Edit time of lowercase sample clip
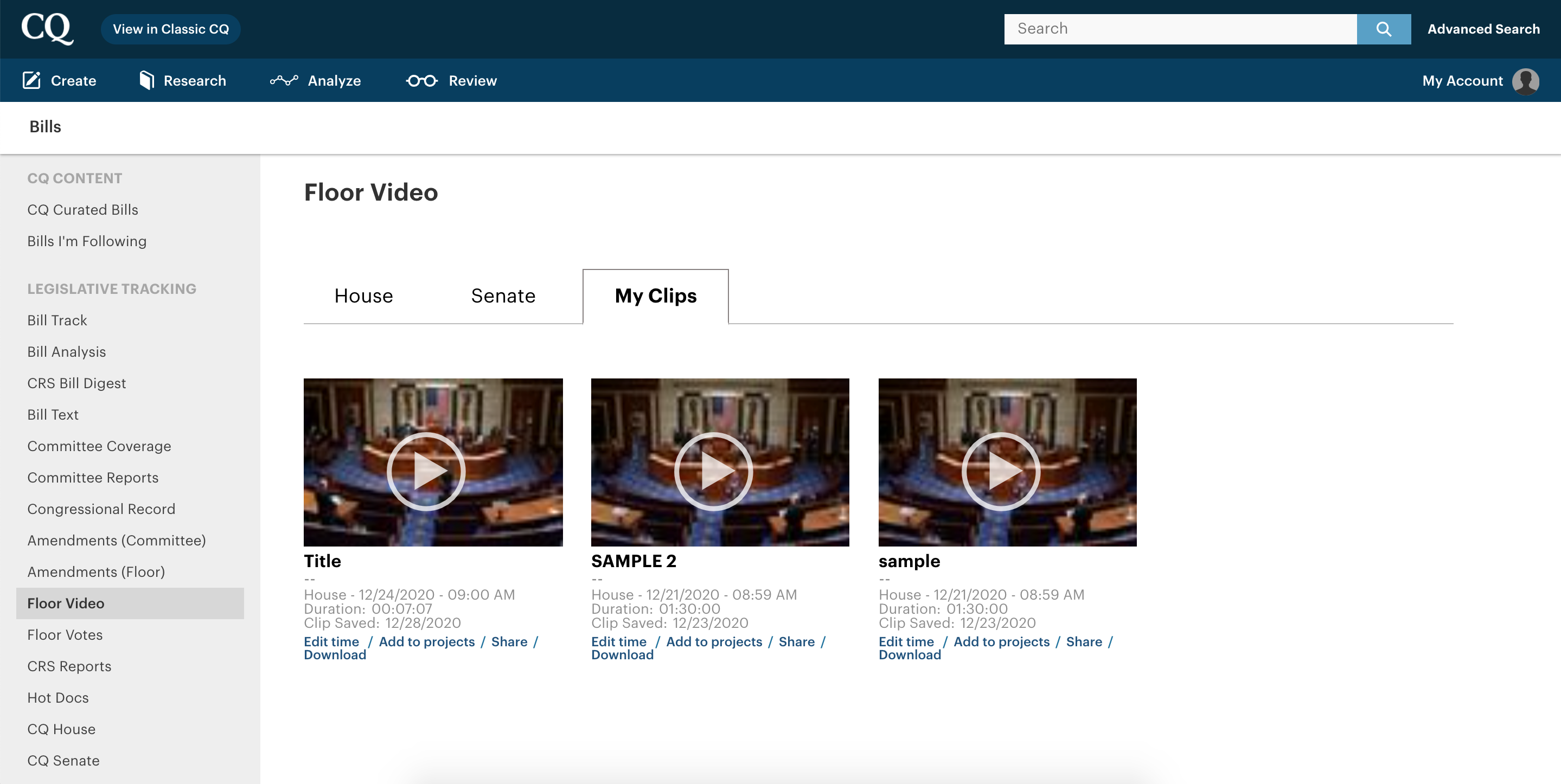1561x784 pixels. click(x=906, y=641)
